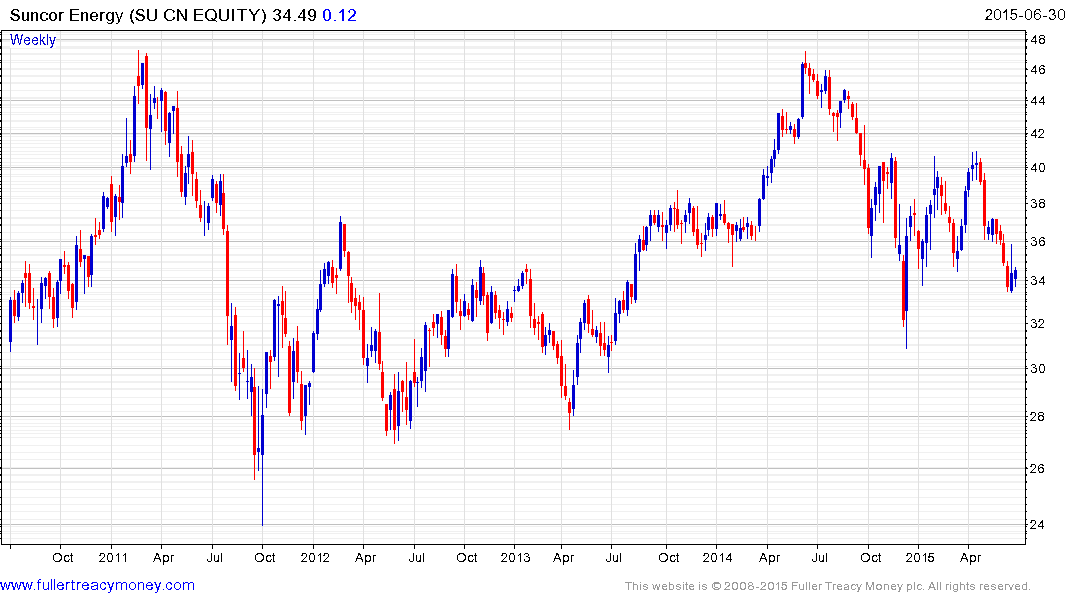This screenshot has height=600, width=1075.
Task: Click the Suncor Energy chart title
Action: pyautogui.click(x=137, y=15)
